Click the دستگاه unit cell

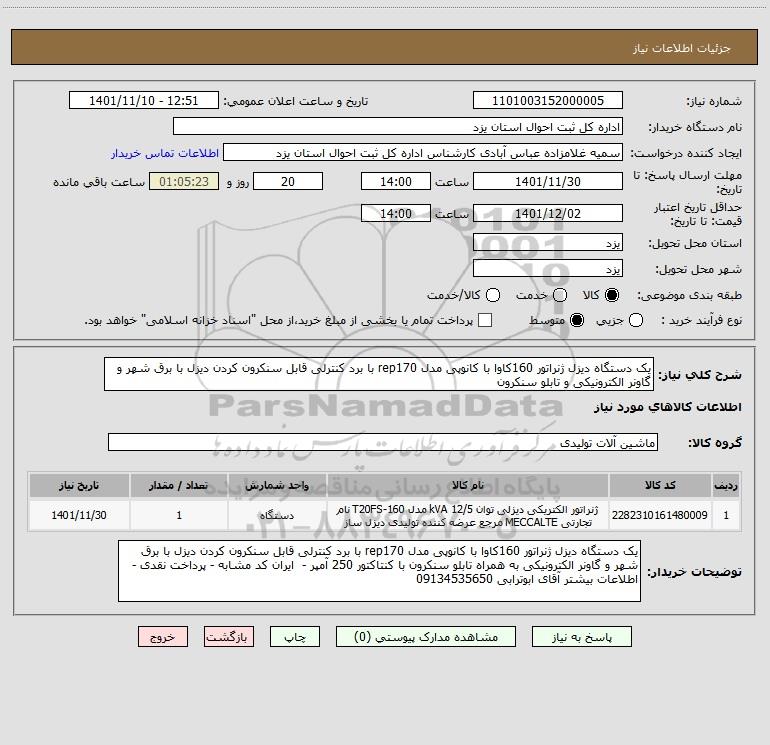277,515
